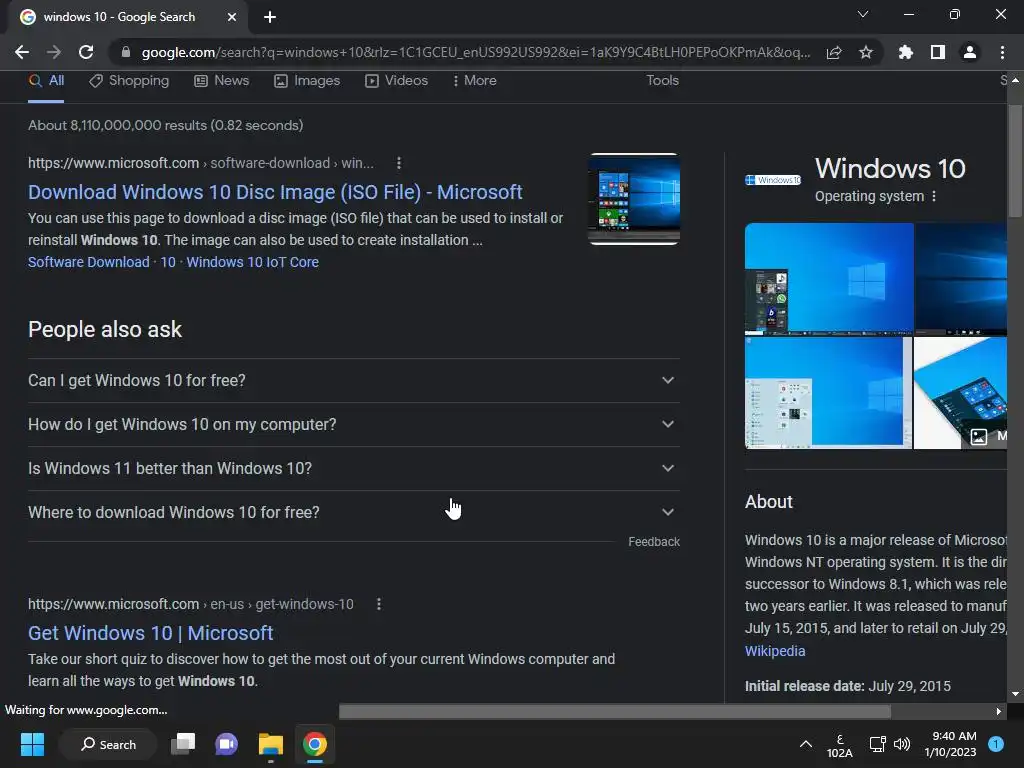Switch to the News results tab

coord(222,80)
